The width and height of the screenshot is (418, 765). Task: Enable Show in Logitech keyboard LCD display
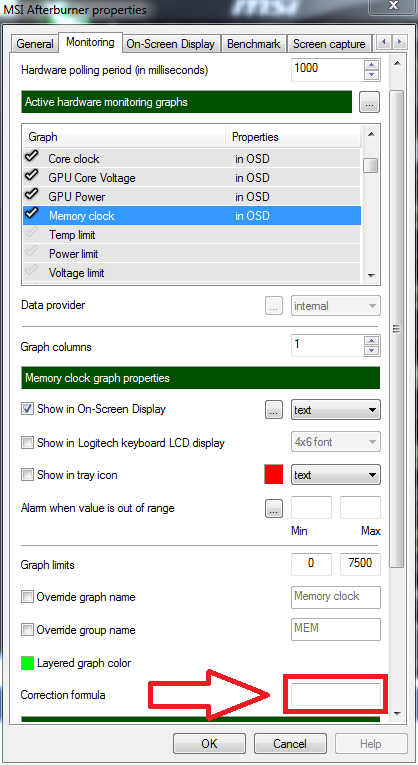pos(27,443)
